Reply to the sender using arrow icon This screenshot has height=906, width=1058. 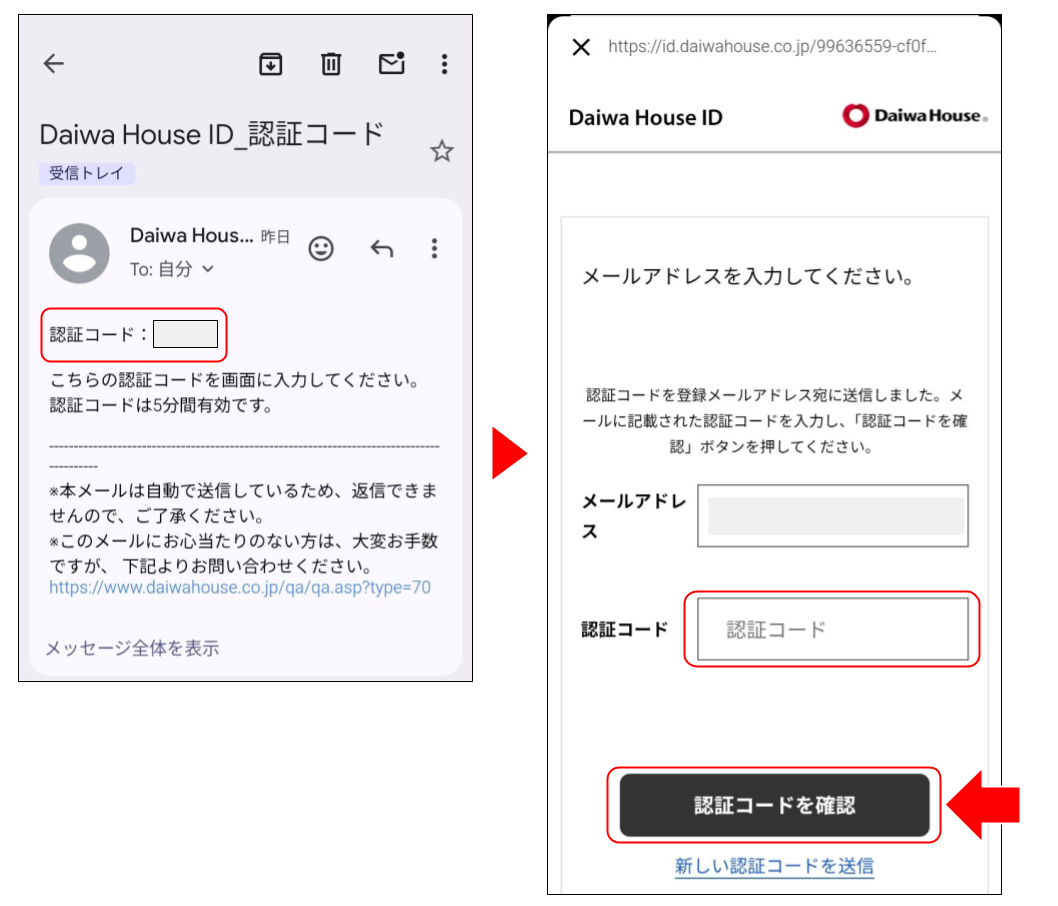click(381, 248)
